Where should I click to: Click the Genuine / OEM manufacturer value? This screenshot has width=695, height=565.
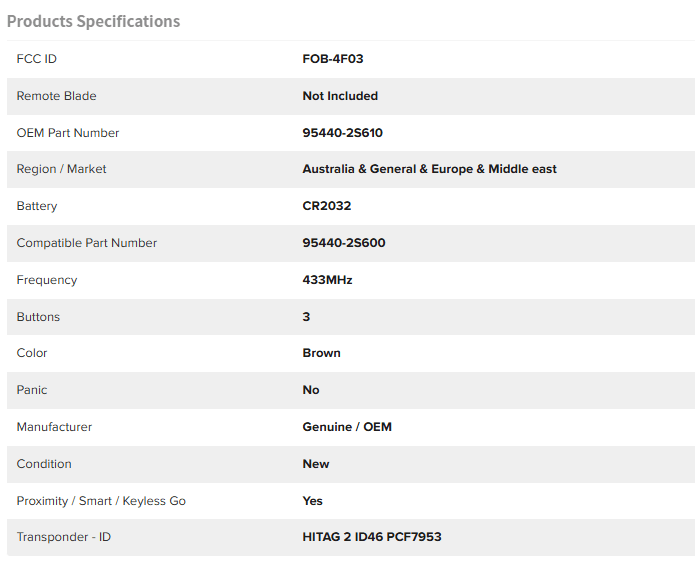(347, 427)
